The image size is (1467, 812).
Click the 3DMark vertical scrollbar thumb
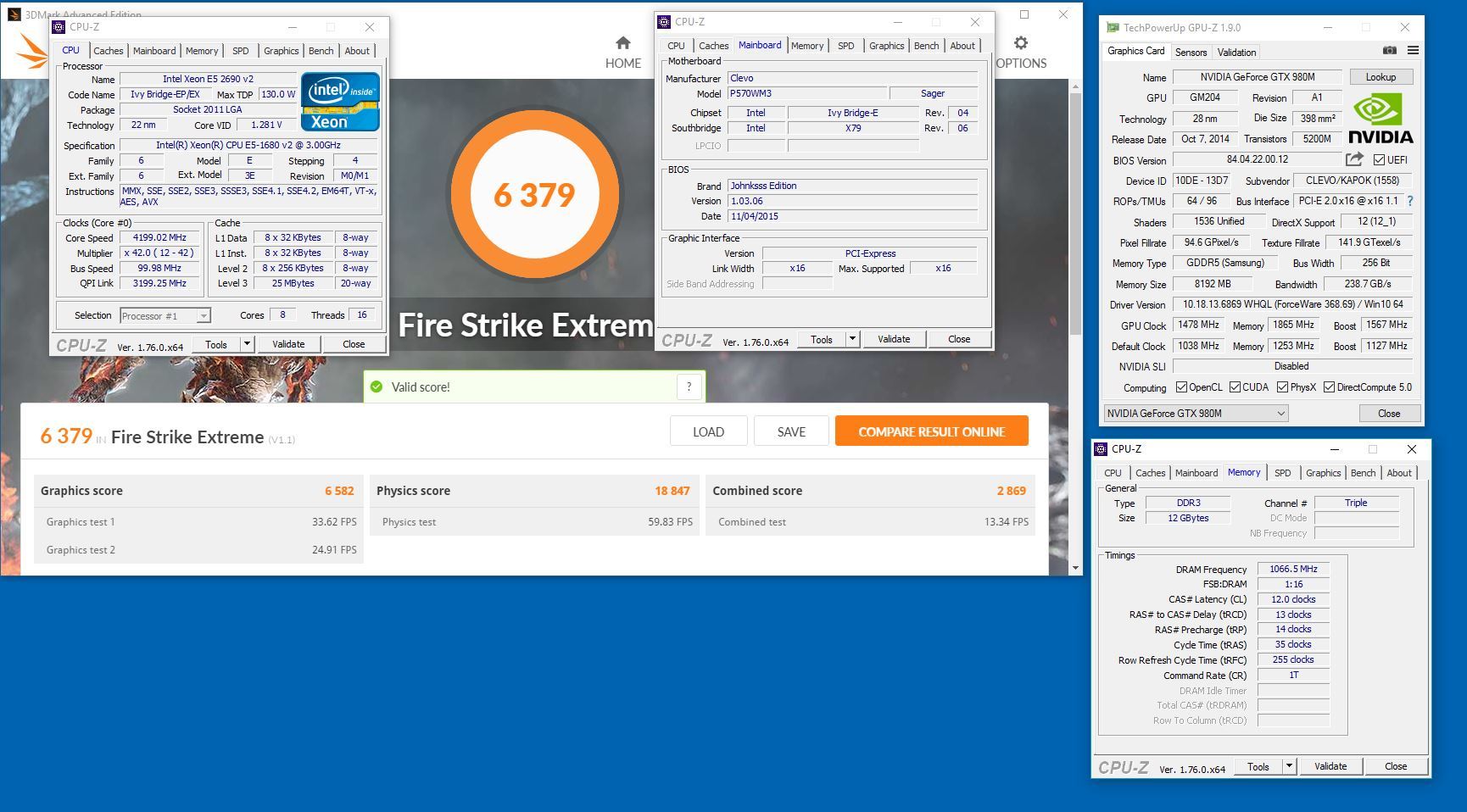click(1075, 212)
